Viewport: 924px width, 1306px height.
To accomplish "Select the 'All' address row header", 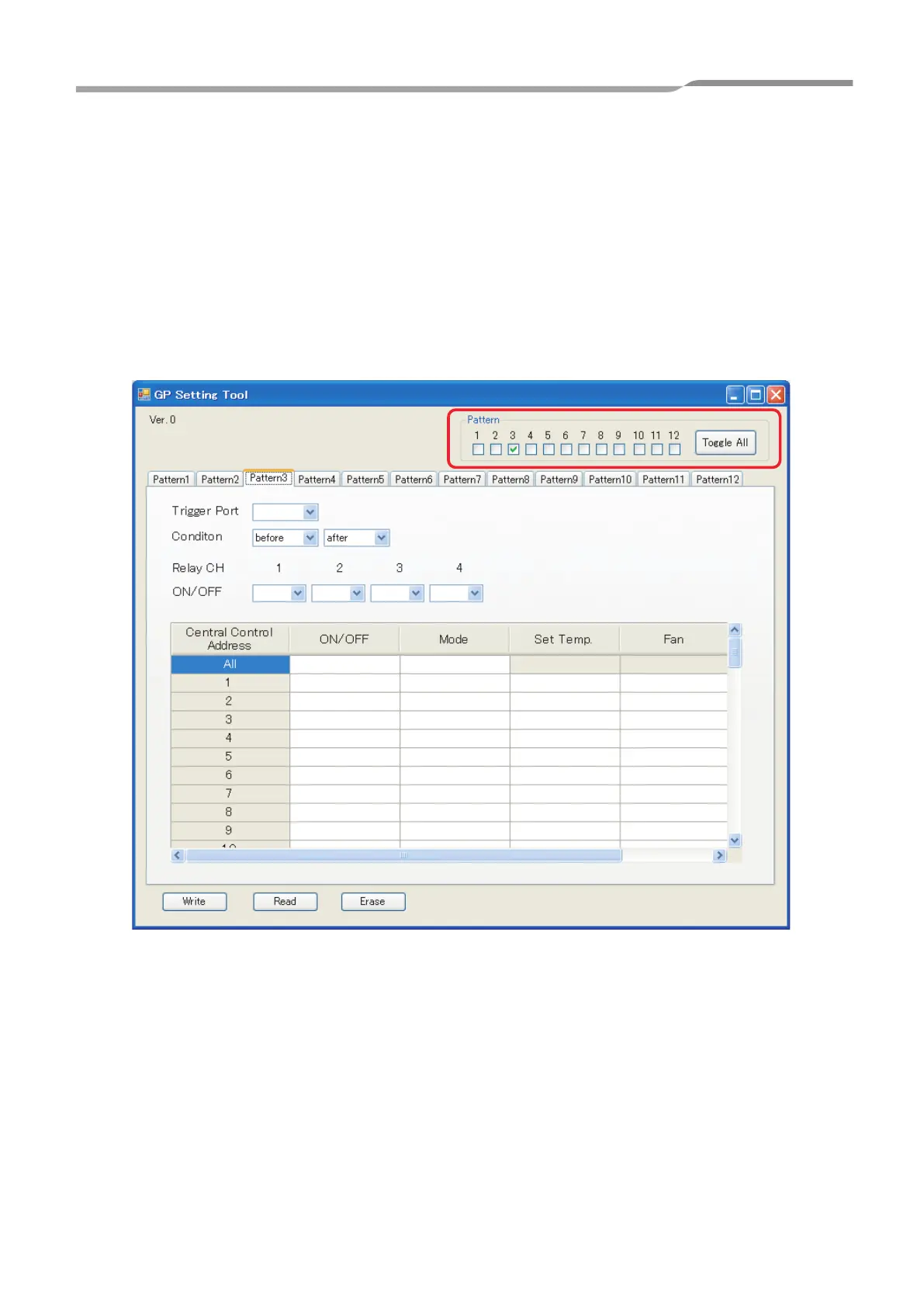I will pyautogui.click(x=230, y=664).
